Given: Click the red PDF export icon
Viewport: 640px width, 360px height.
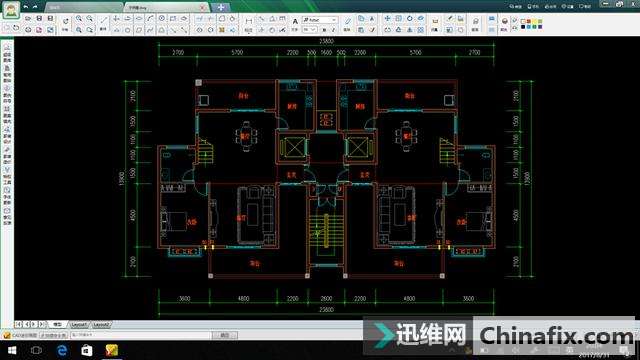Looking at the screenshot, I should 39,30.
